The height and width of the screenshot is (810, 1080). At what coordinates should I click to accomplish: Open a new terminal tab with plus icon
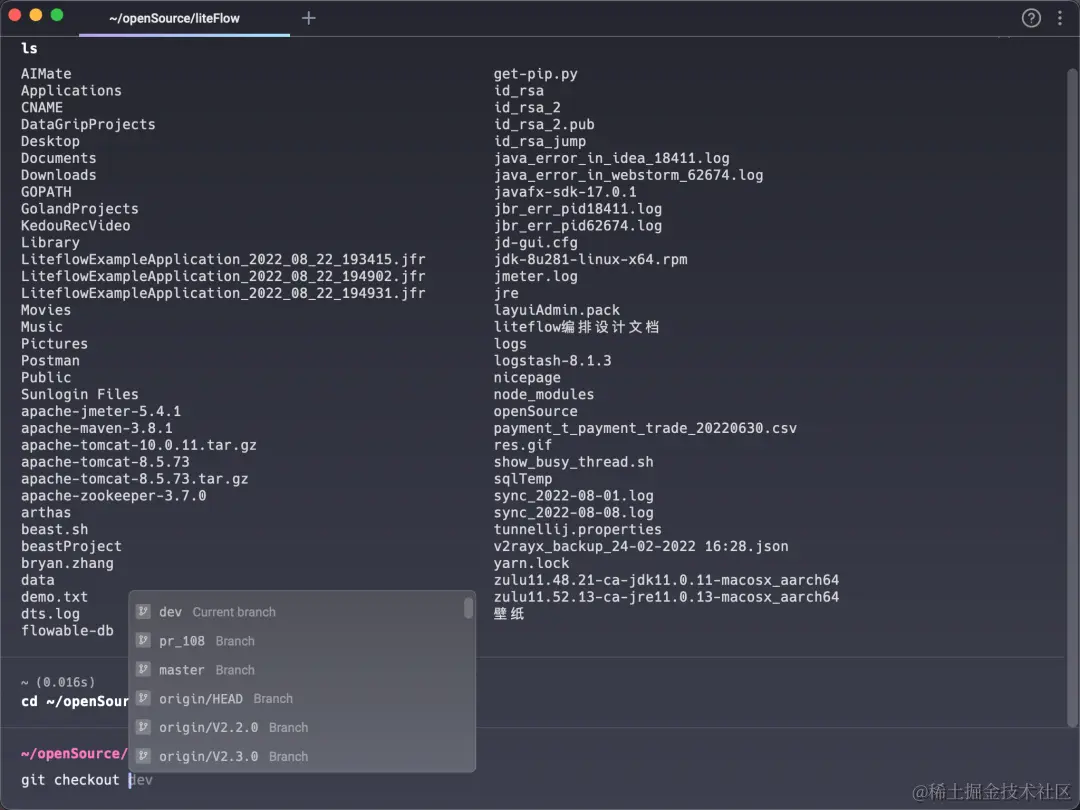coord(309,18)
